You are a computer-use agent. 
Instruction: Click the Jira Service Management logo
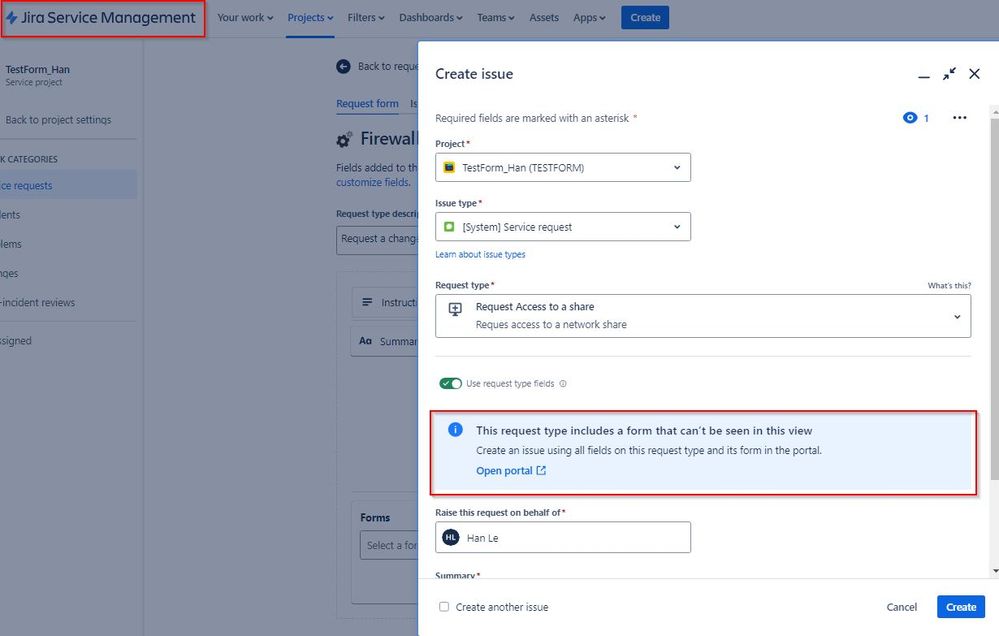(102, 18)
